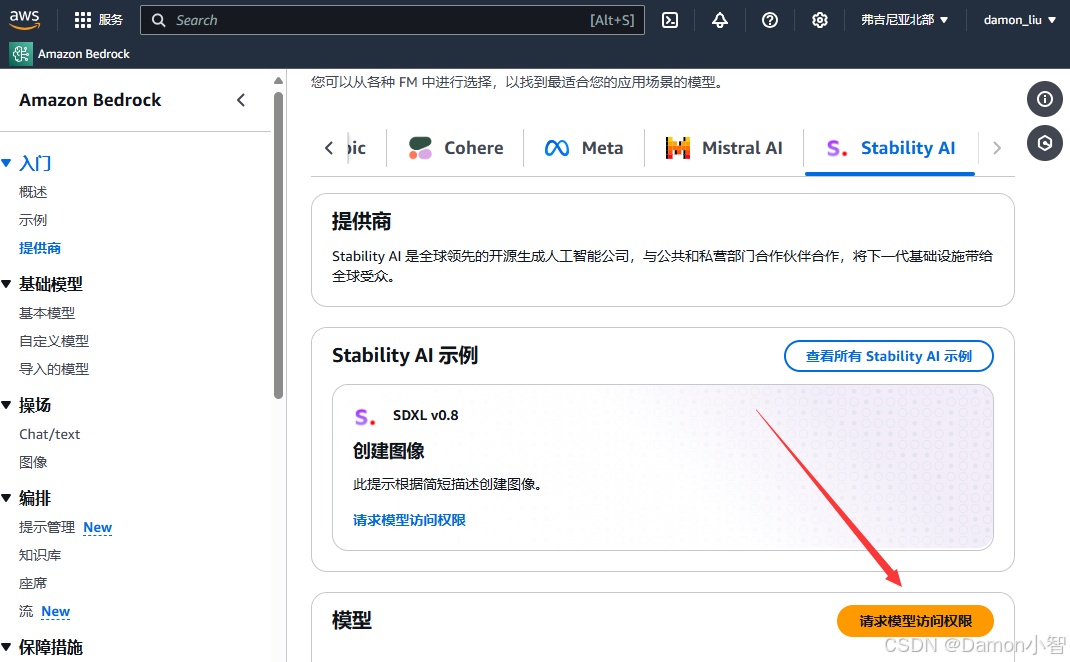This screenshot has width=1070, height=662.
Task: Click New badge beside 流
Action: click(x=55, y=611)
